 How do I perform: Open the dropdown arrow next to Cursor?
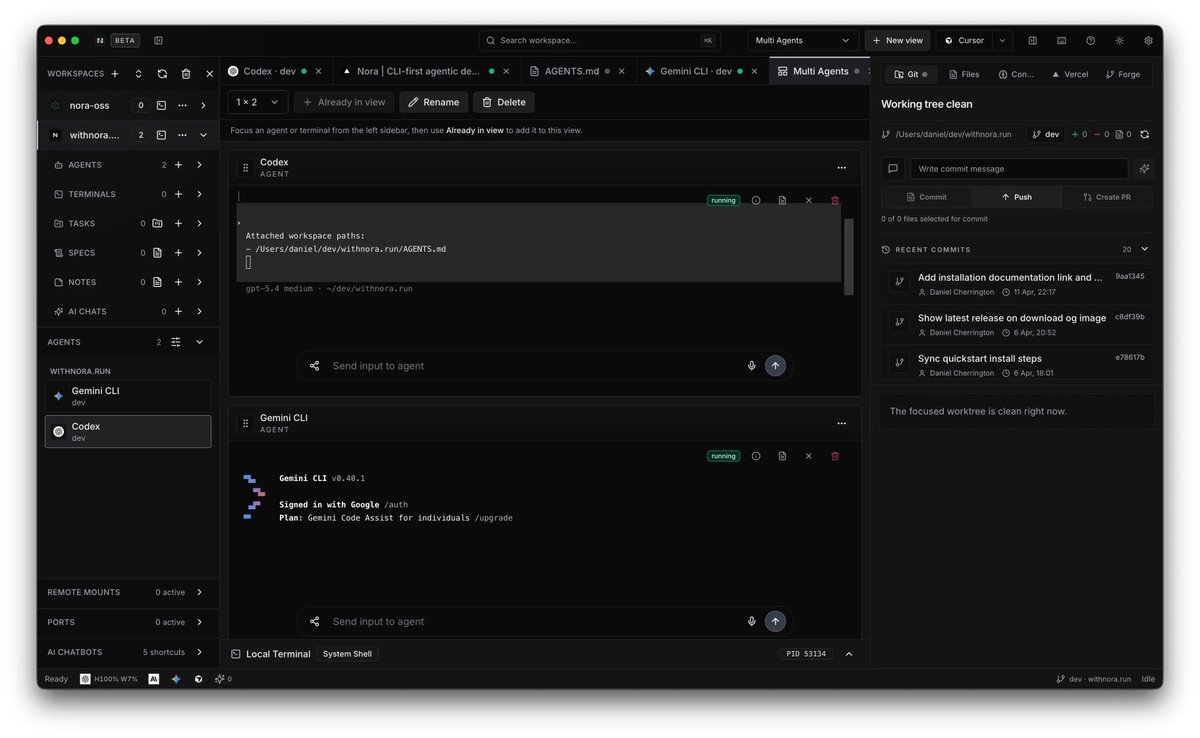coord(1003,41)
